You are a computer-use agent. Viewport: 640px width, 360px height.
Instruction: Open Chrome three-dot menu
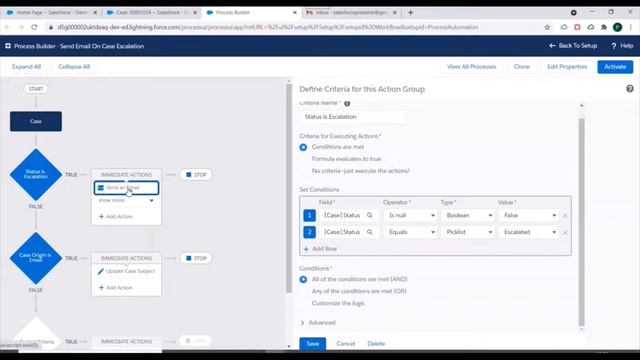coord(631,27)
